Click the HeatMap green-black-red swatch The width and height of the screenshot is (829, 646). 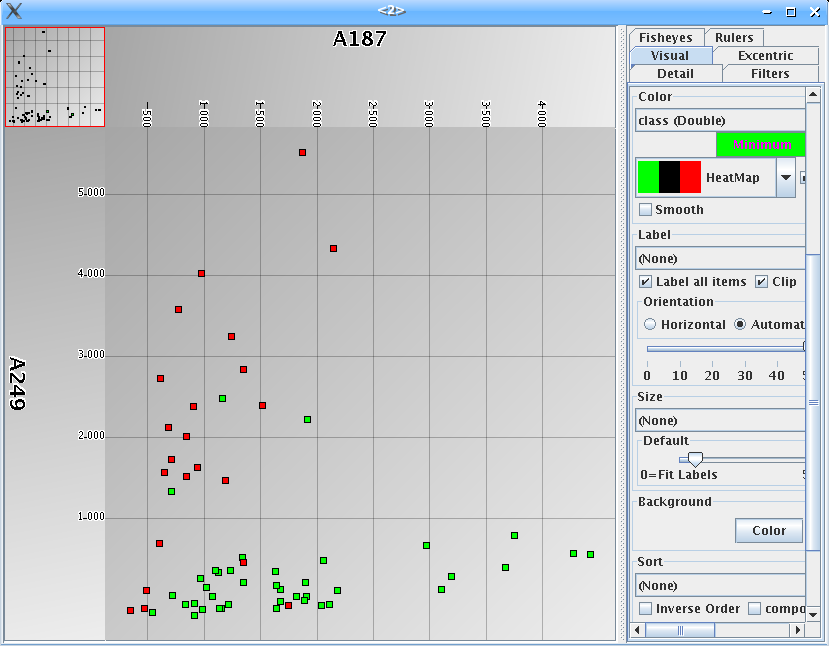click(x=669, y=177)
